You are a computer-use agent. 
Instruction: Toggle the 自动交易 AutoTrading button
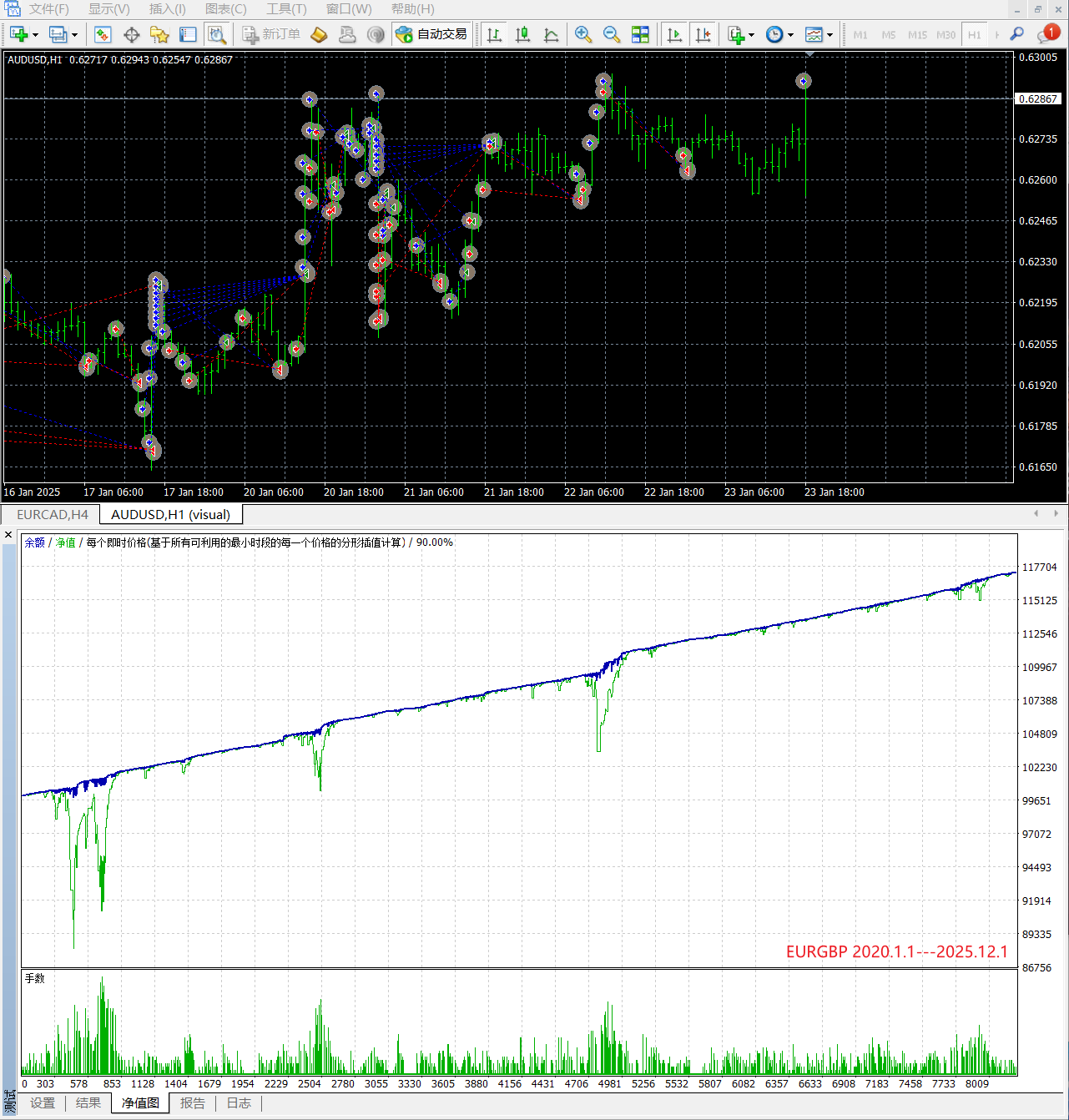pos(431,34)
